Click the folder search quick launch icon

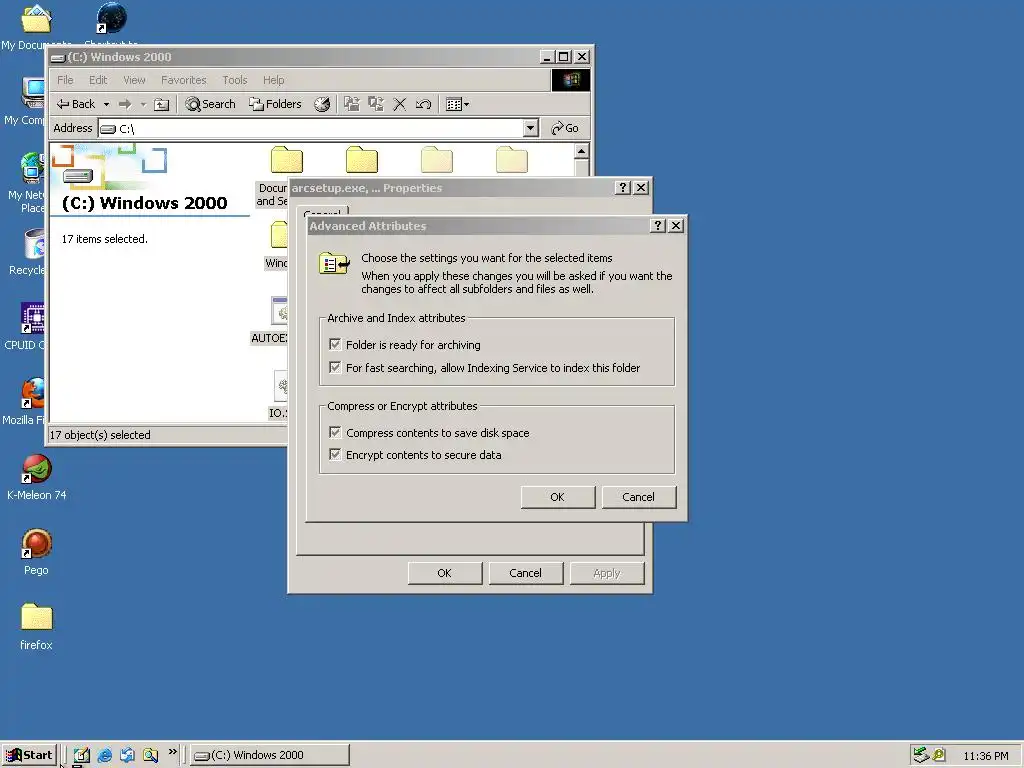pos(150,755)
